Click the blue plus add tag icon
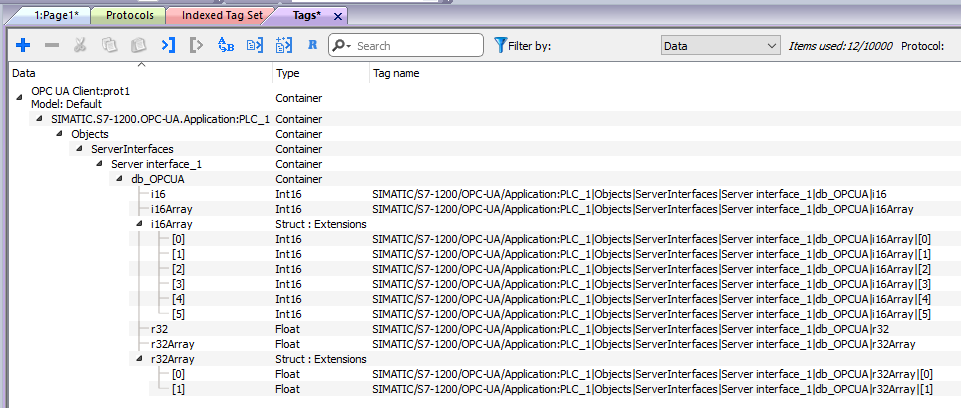Image resolution: width=961 pixels, height=408 pixels. pyautogui.click(x=23, y=45)
